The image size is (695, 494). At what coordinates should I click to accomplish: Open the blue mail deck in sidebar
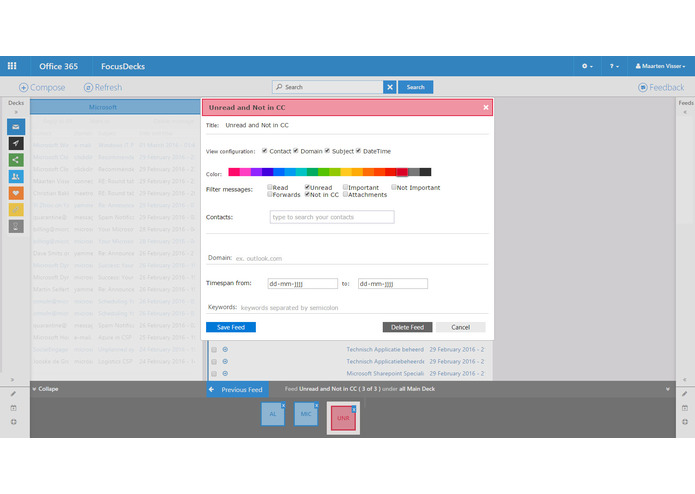pyautogui.click(x=16, y=127)
